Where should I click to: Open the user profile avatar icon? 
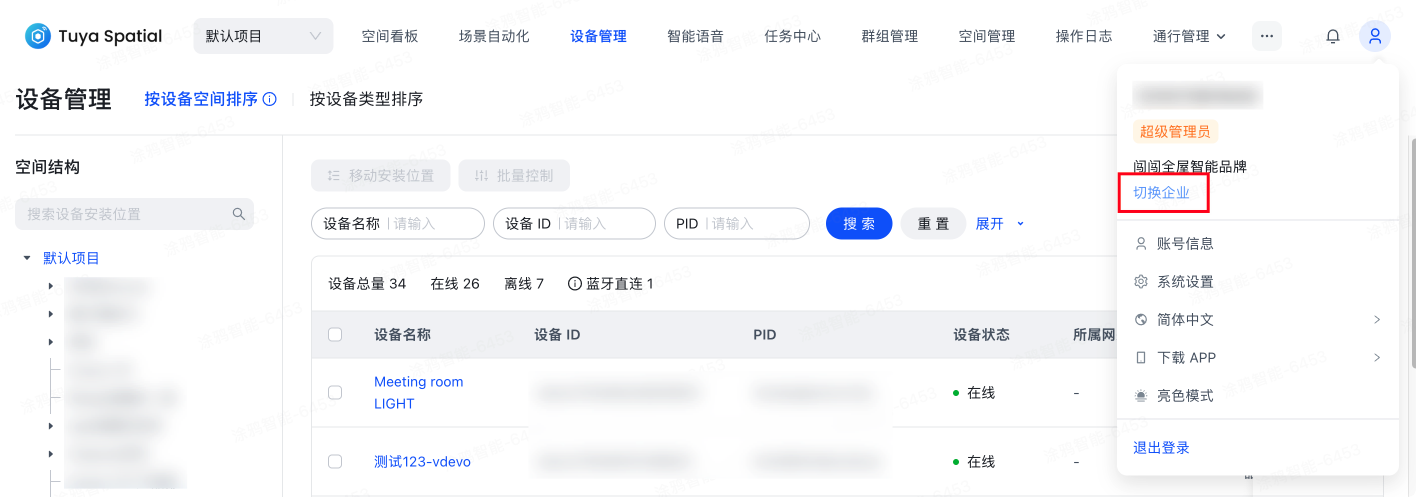(1375, 37)
